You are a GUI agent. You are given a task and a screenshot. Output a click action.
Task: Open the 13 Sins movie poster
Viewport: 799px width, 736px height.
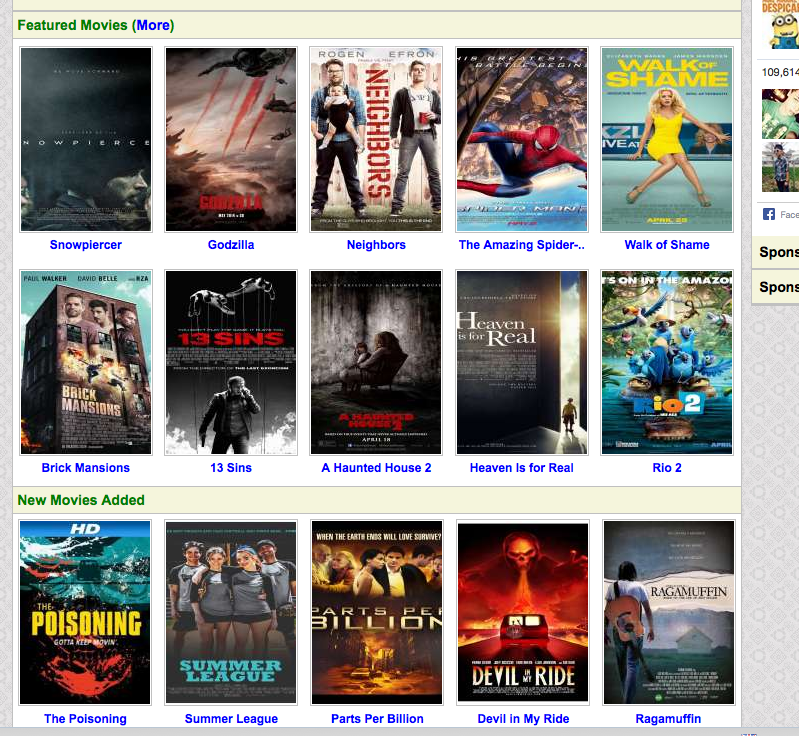tap(231, 362)
